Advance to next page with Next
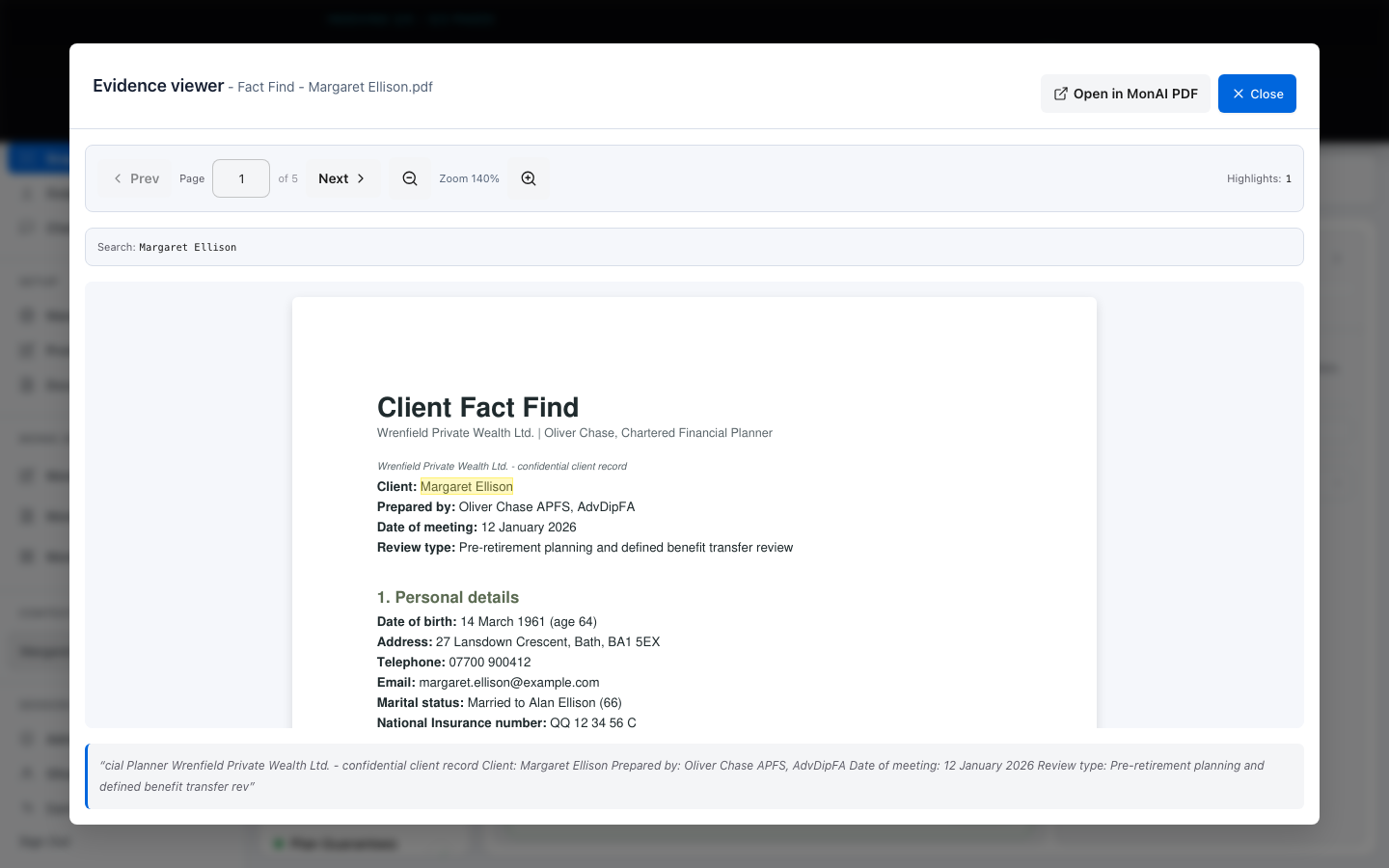Viewport: 1389px width, 868px height. 342,178
